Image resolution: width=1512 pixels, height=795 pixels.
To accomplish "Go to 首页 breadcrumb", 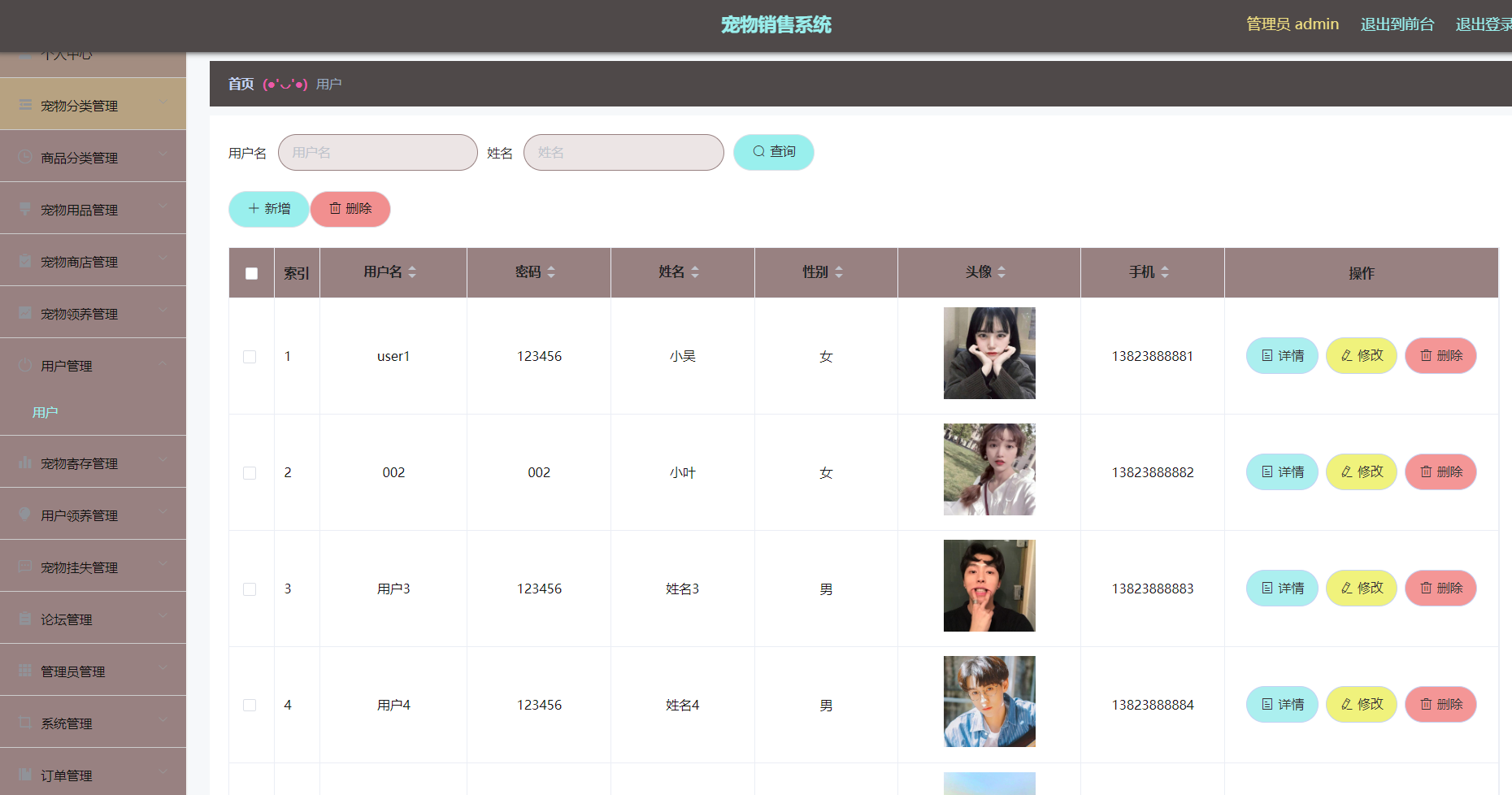I will point(241,84).
